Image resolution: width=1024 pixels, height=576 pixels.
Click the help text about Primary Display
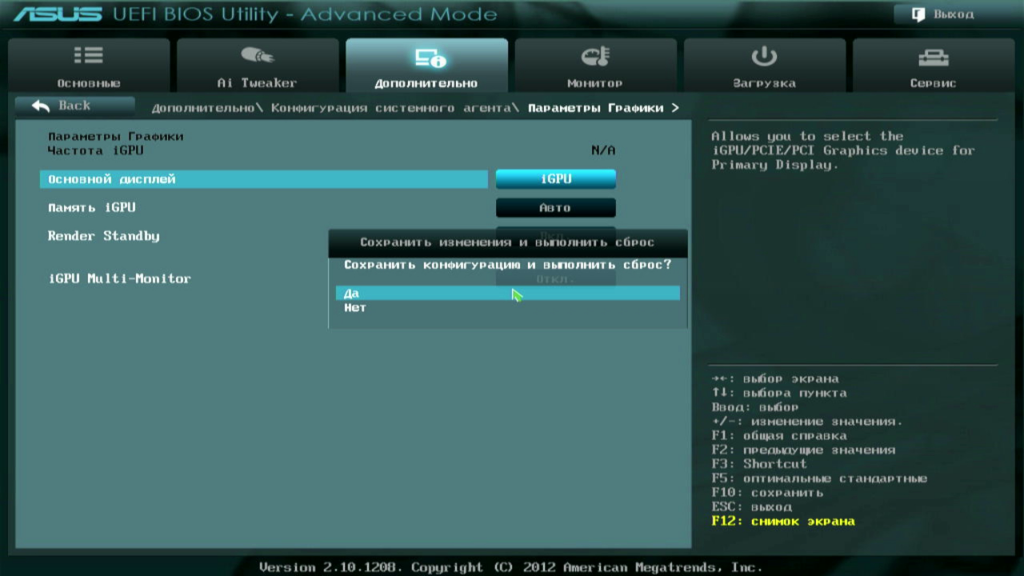[x=843, y=151]
